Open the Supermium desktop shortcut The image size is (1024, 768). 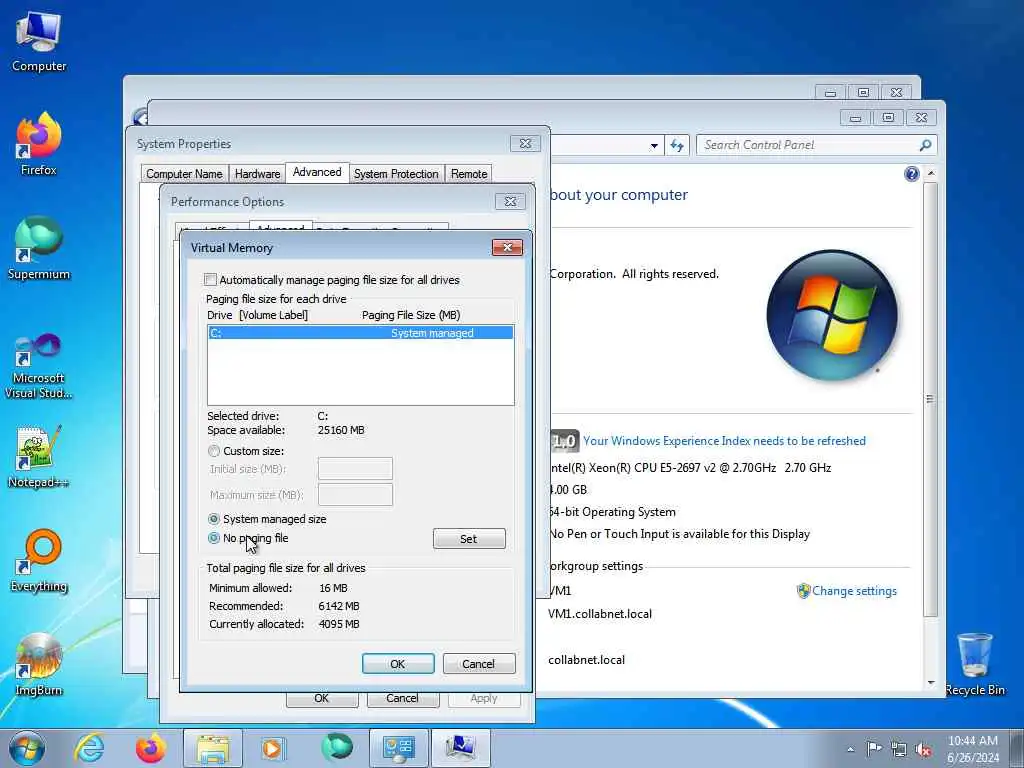[39, 248]
